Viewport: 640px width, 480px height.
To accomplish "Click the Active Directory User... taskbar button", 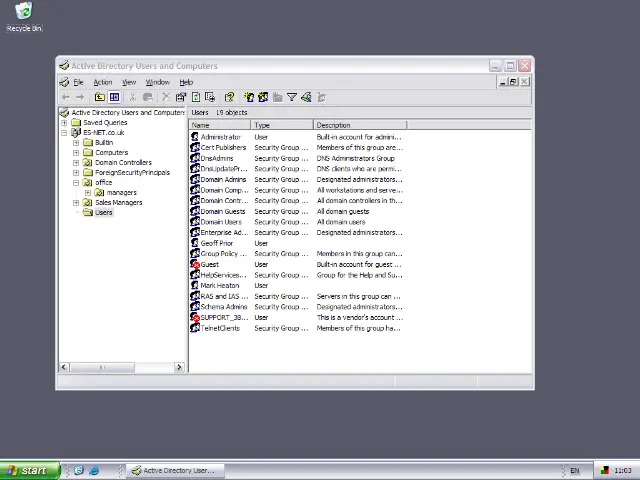I will 176,471.
